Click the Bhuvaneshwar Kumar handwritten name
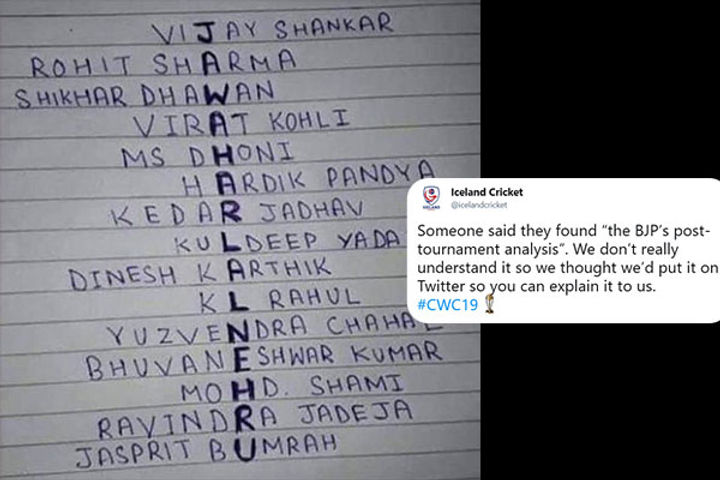 click(x=263, y=356)
